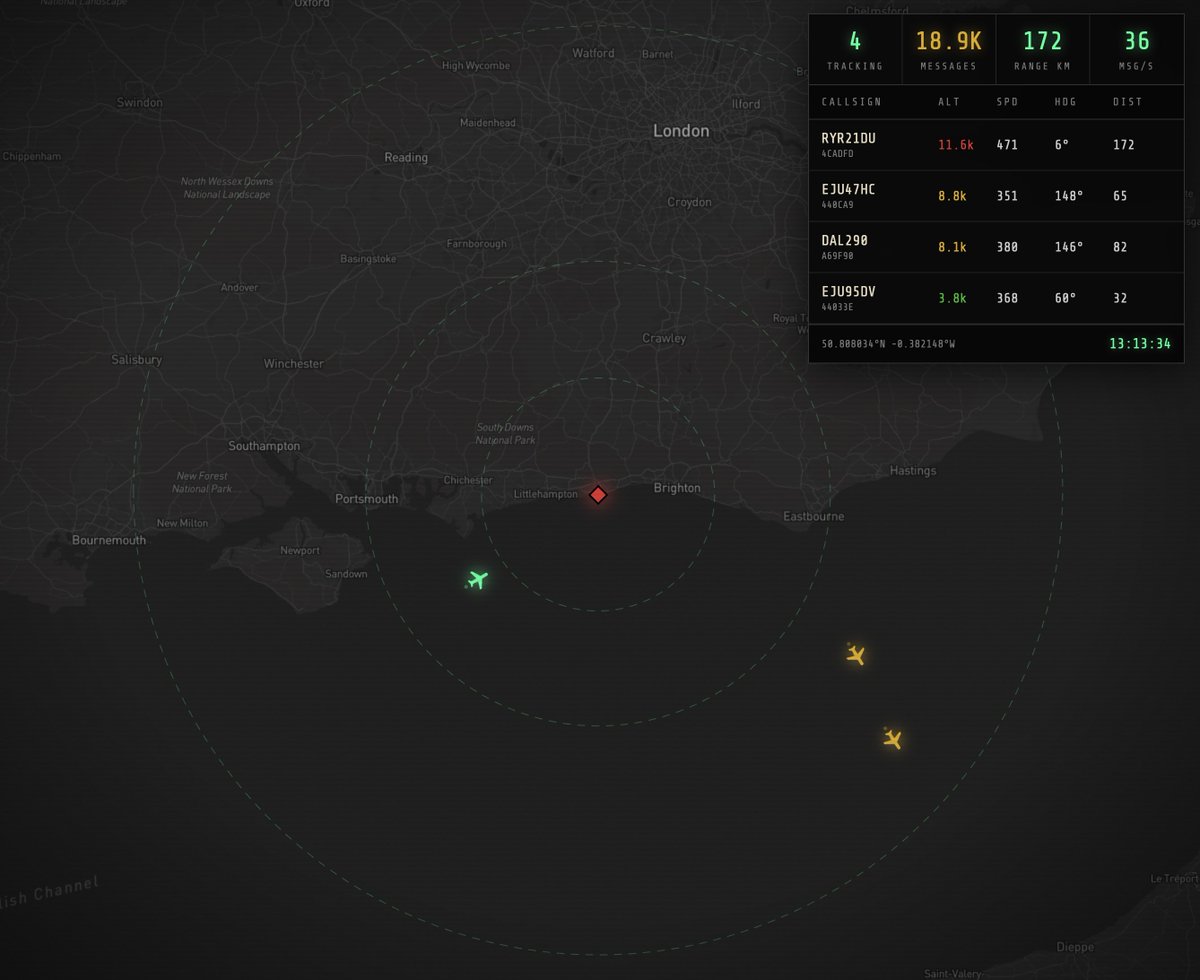Click the 172 distance value in RYR21DU row
The height and width of the screenshot is (980, 1200).
pos(1123,145)
